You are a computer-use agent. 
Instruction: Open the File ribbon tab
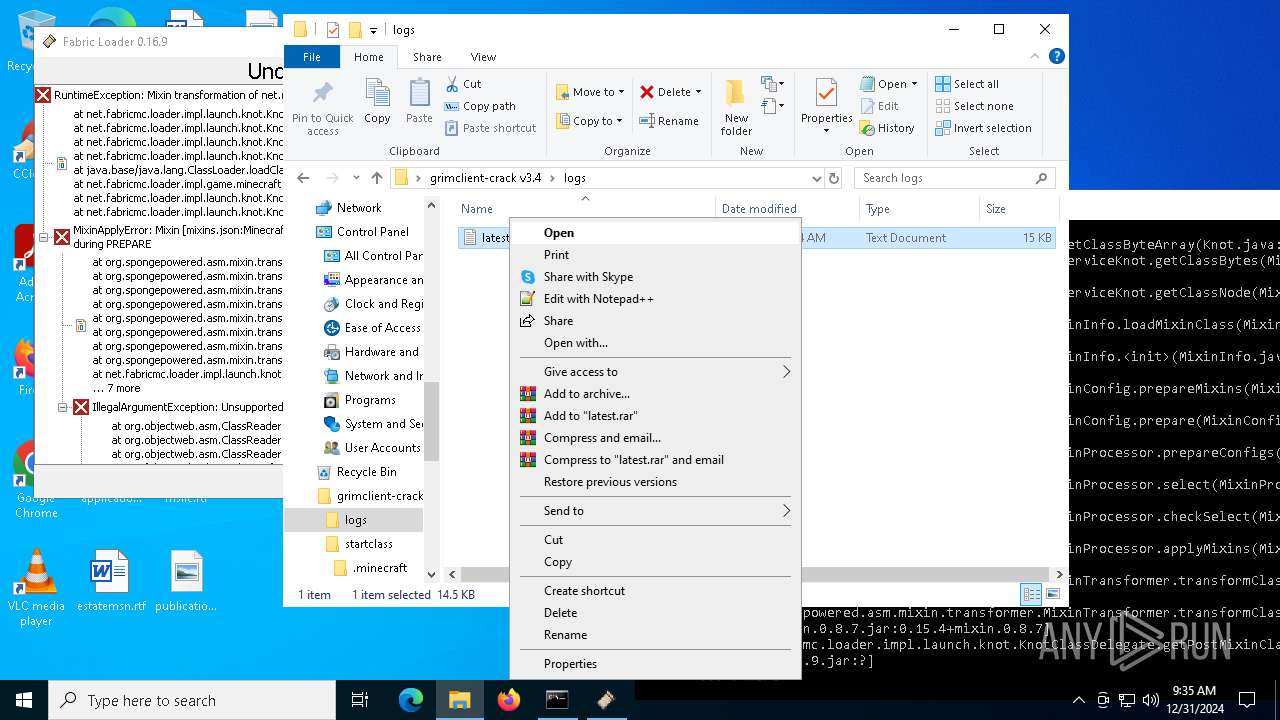point(312,57)
